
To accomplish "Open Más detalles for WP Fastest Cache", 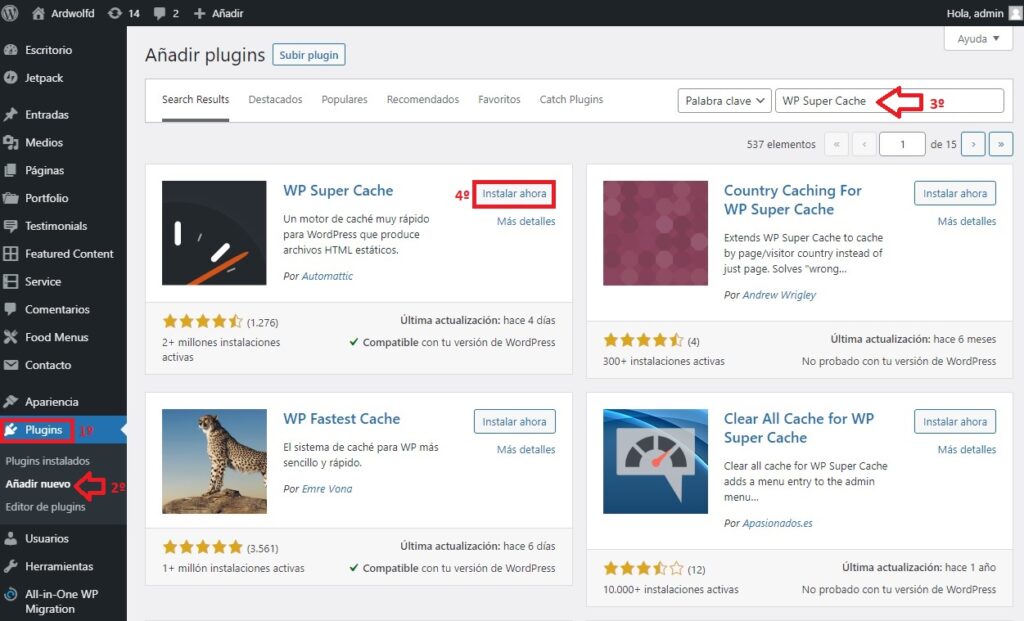I will coord(526,449).
